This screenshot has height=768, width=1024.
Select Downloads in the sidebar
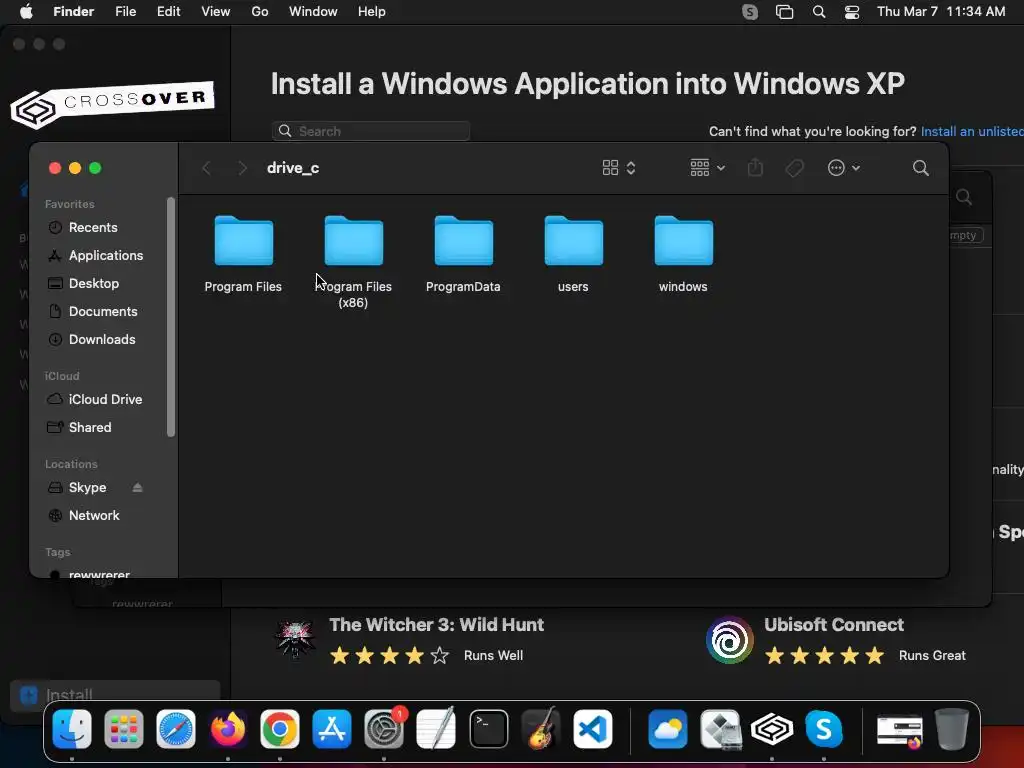(103, 340)
